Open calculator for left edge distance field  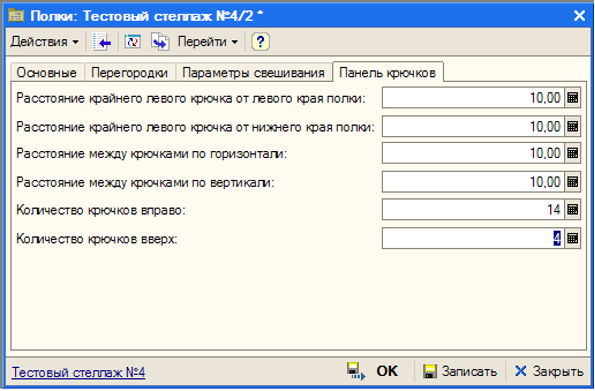[572, 98]
